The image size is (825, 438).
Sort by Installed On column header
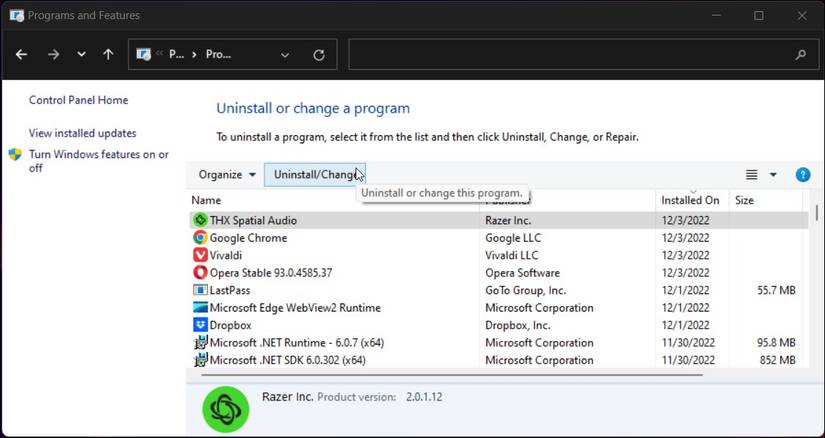pyautogui.click(x=692, y=200)
